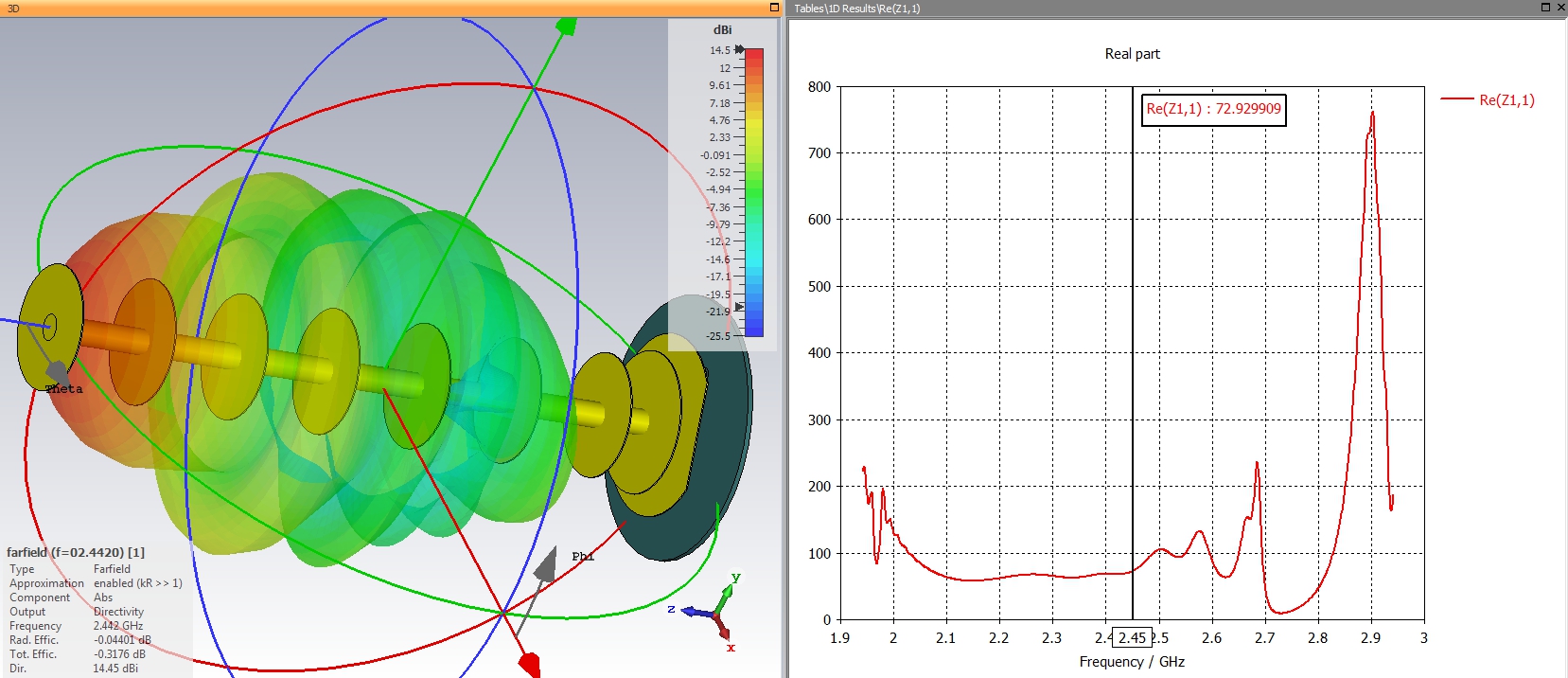
Task: Click the grey arrowhead near the Phi label
Action: pos(545,564)
